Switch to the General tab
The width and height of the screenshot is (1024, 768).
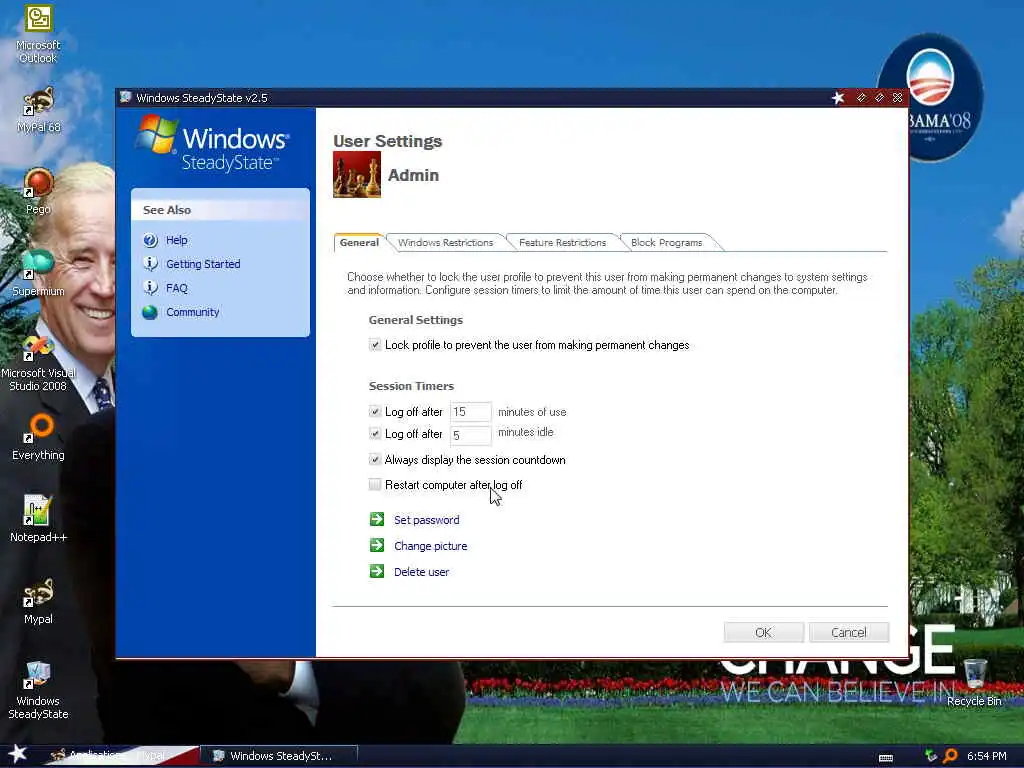(x=359, y=242)
